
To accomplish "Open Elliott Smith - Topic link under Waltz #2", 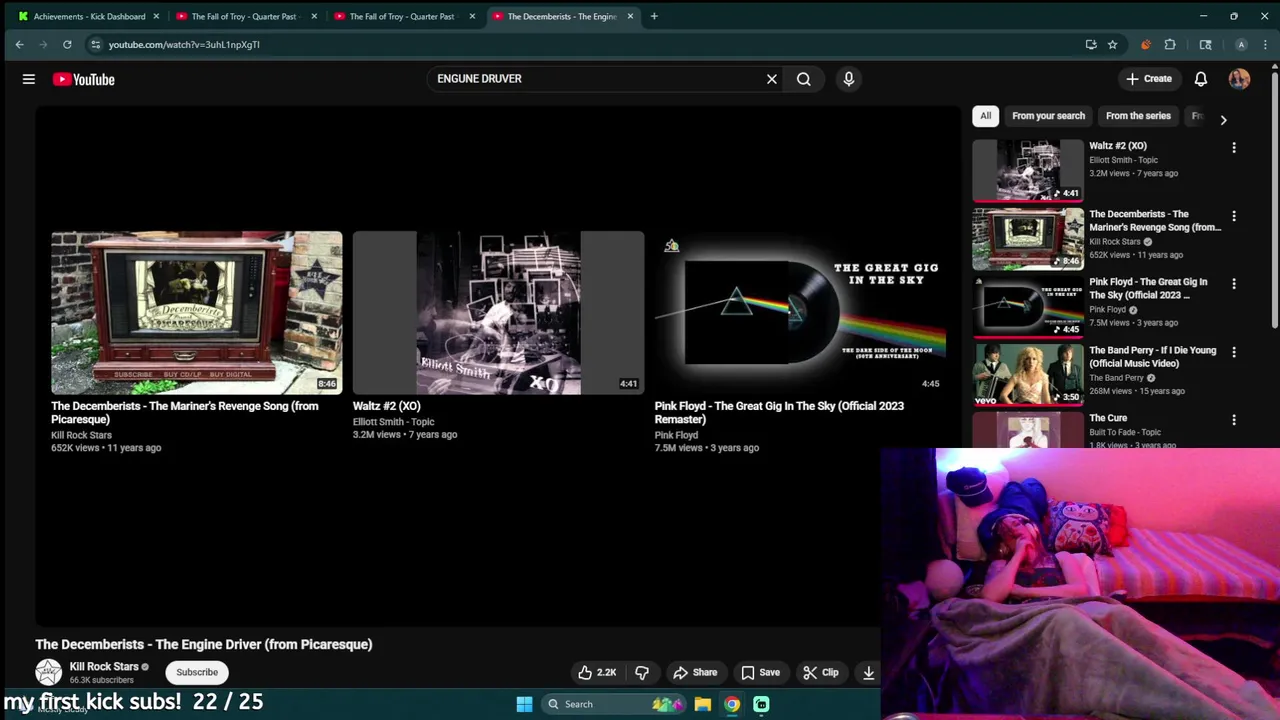I will (x=393, y=422).
